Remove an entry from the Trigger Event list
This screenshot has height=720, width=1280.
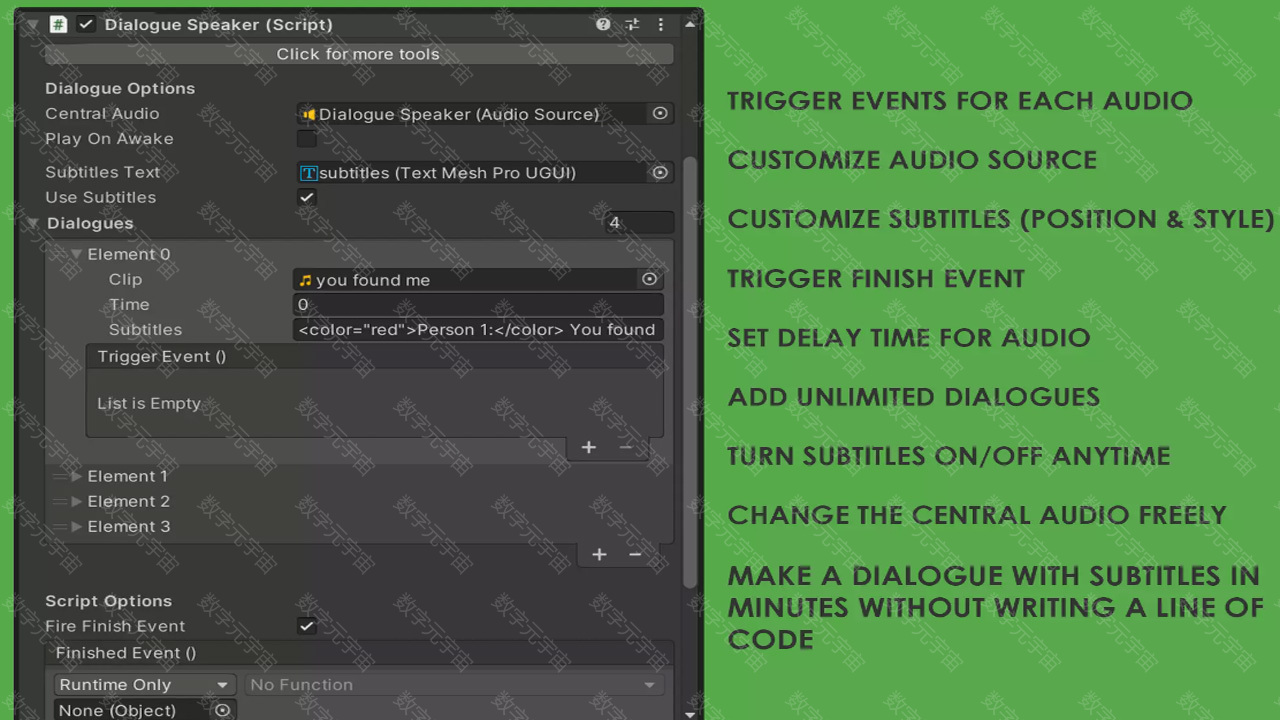626,447
